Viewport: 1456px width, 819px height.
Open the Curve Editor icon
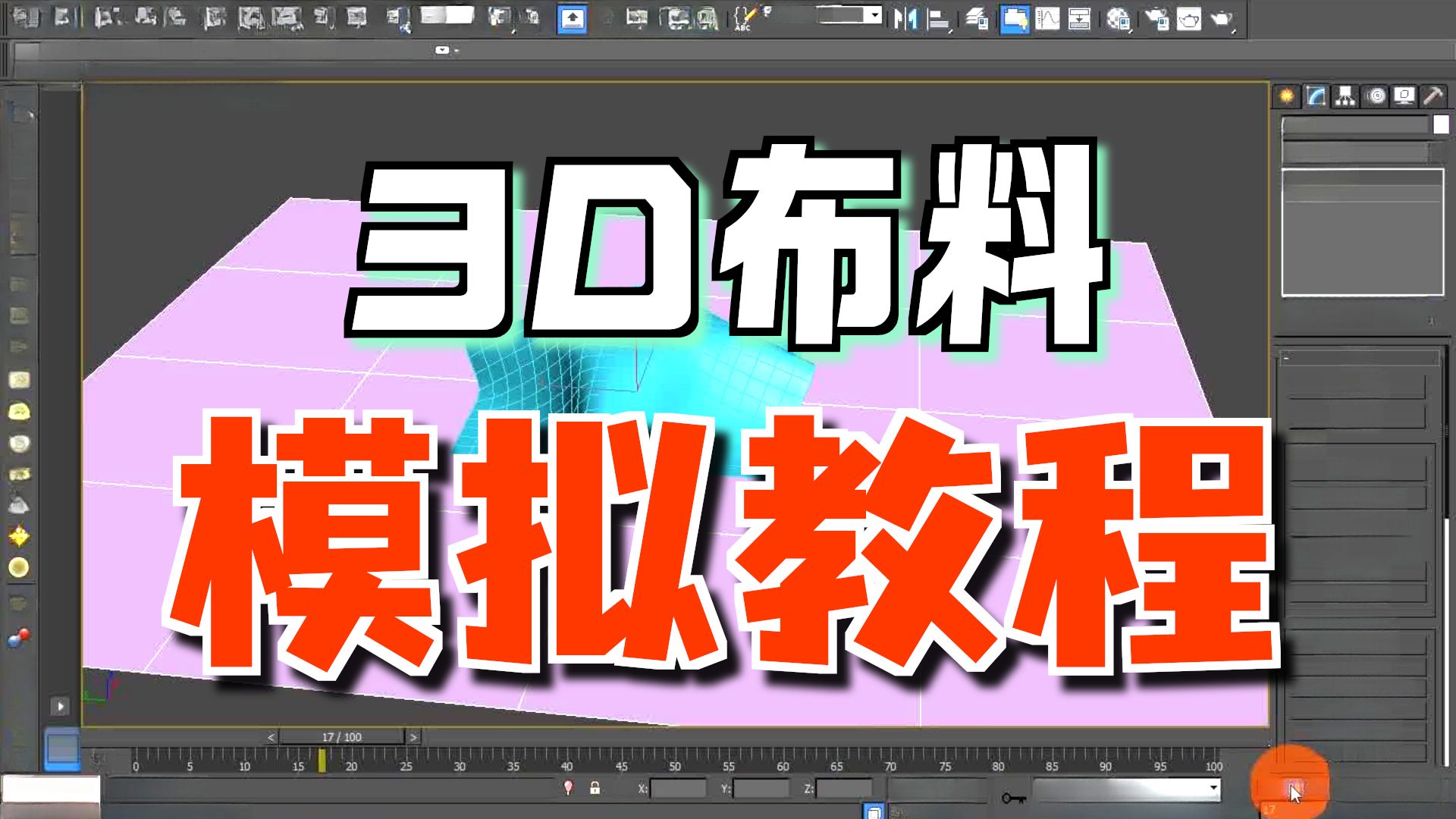pyautogui.click(x=1048, y=19)
